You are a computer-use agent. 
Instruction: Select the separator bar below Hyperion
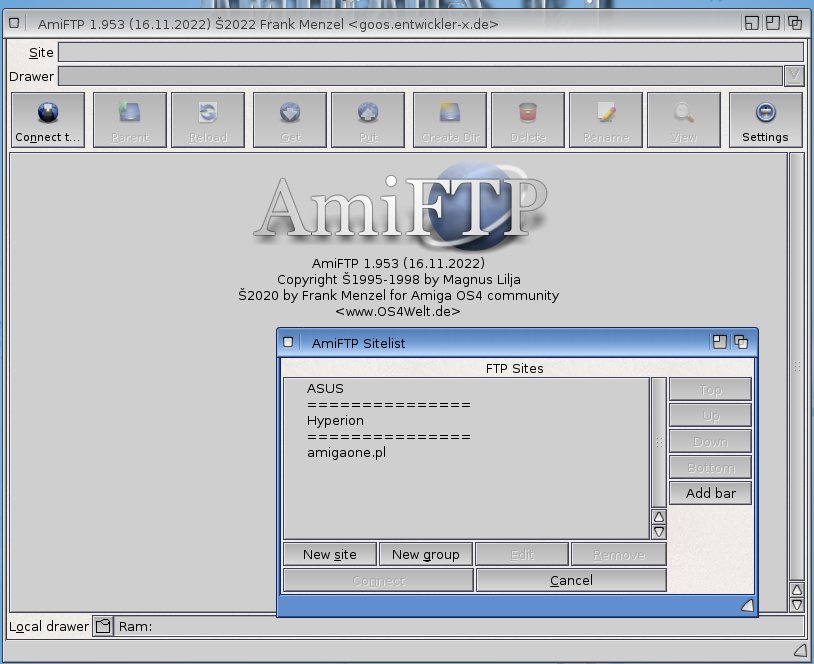466,437
